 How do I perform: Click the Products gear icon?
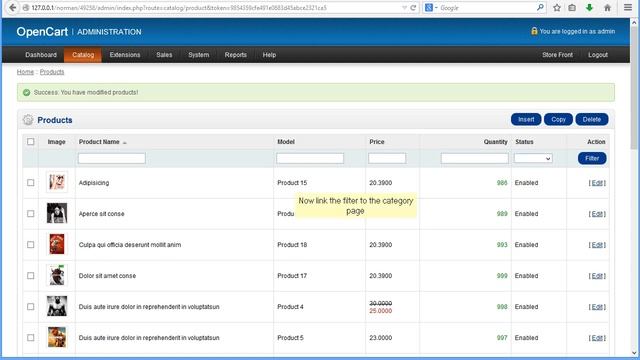pos(28,120)
